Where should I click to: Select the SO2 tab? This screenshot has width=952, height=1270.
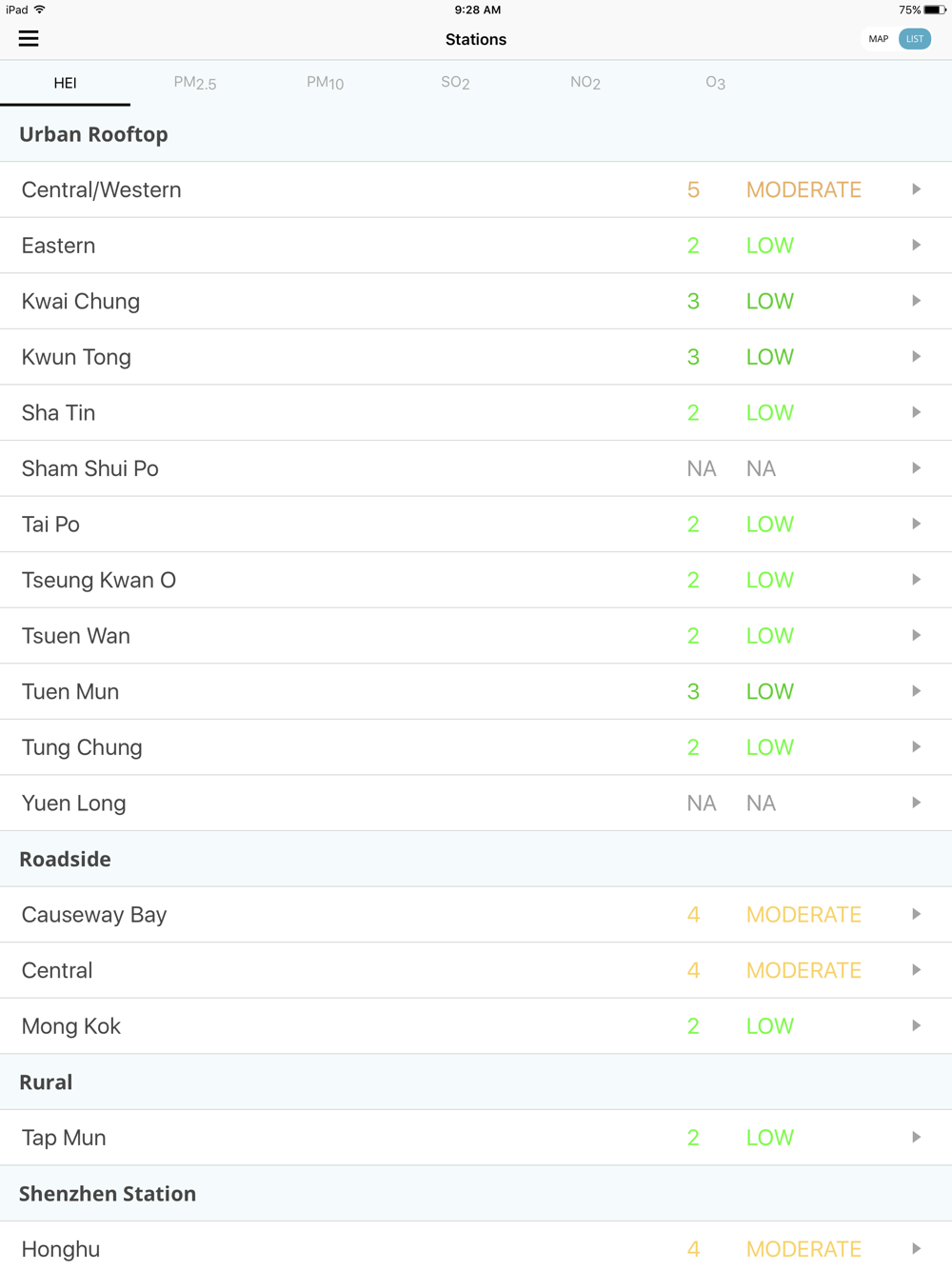pos(455,83)
